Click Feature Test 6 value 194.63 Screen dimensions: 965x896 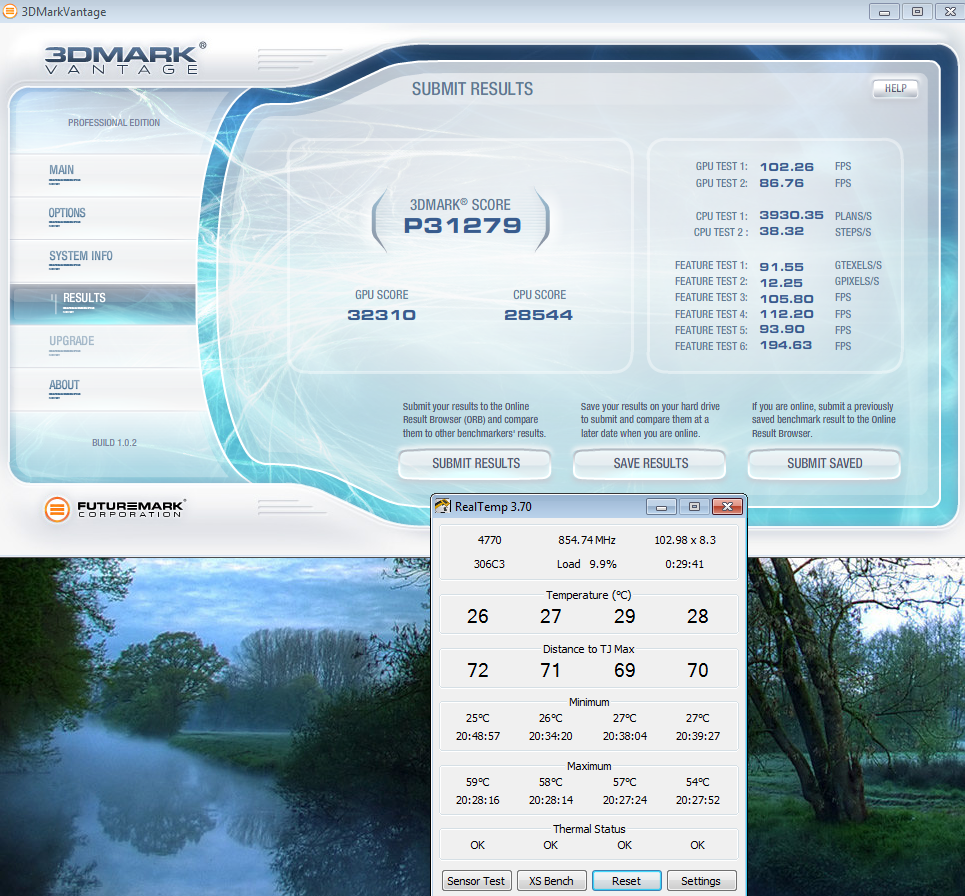coord(786,345)
